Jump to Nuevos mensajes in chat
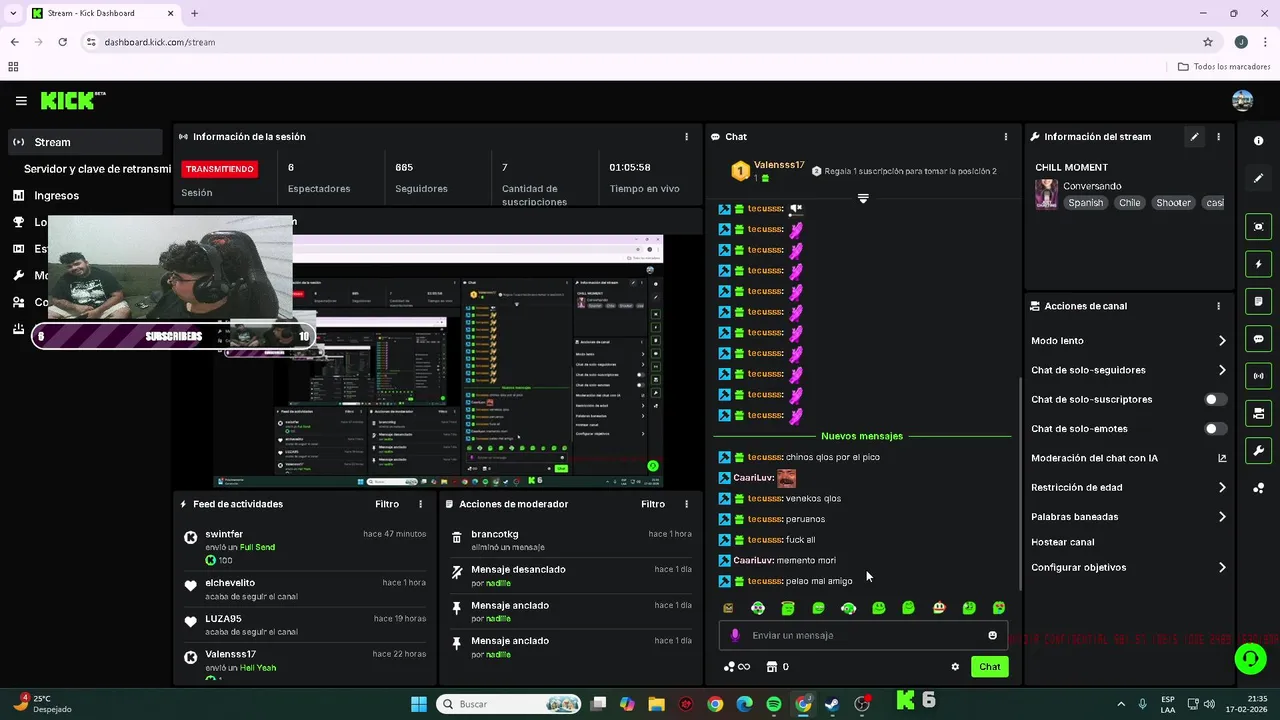This screenshot has height=720, width=1280. pyautogui.click(x=862, y=436)
